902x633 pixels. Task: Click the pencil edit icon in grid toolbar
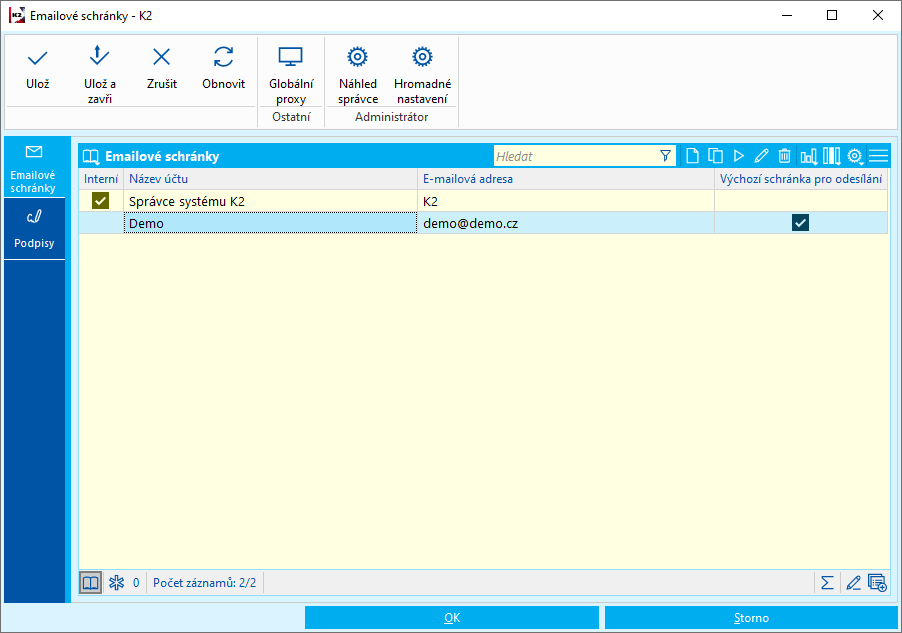pyautogui.click(x=761, y=156)
